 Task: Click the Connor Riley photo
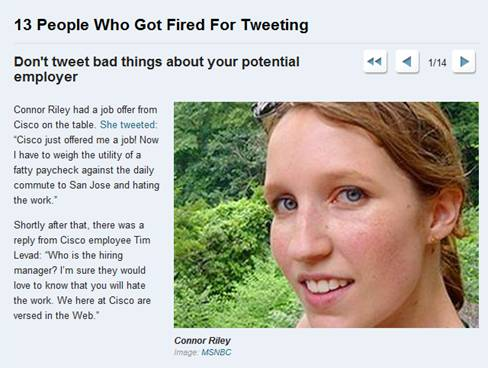tap(326, 215)
